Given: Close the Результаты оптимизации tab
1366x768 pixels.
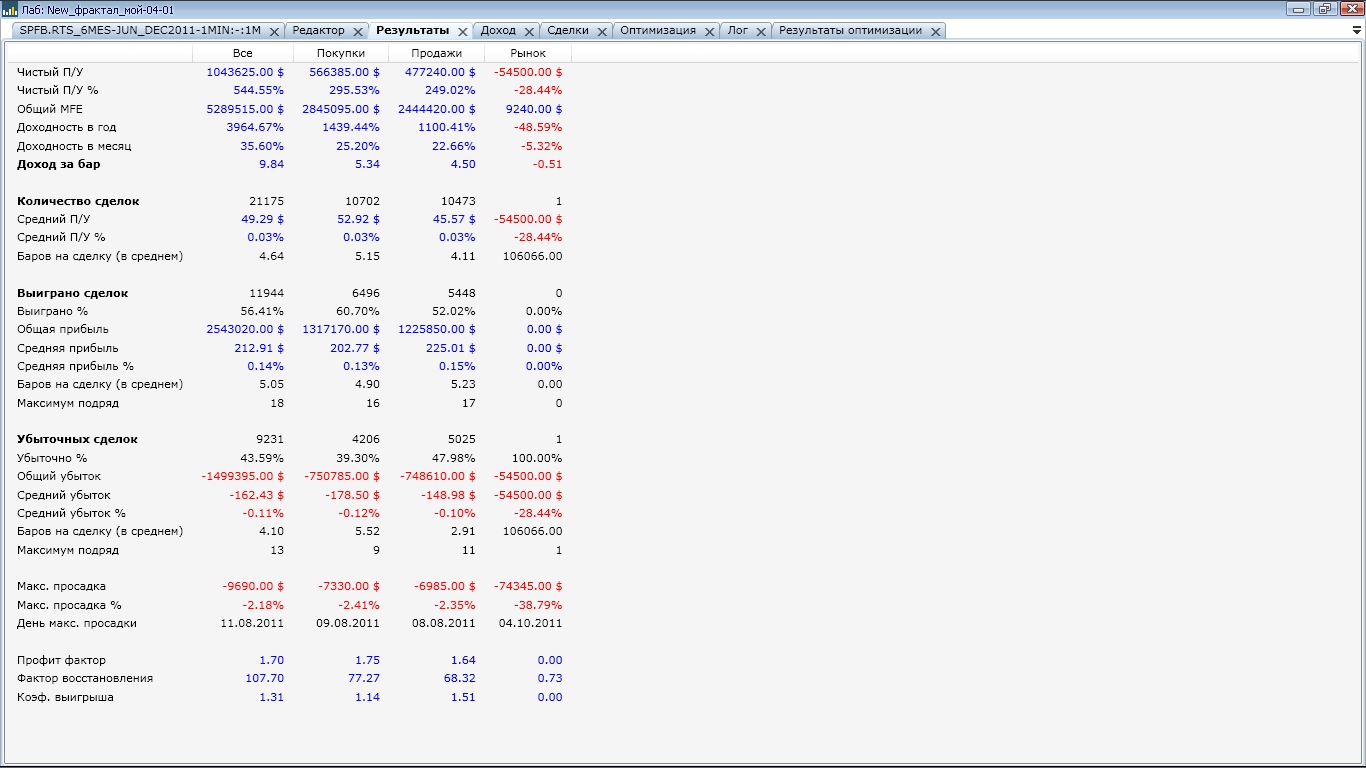Looking at the screenshot, I should point(936,32).
